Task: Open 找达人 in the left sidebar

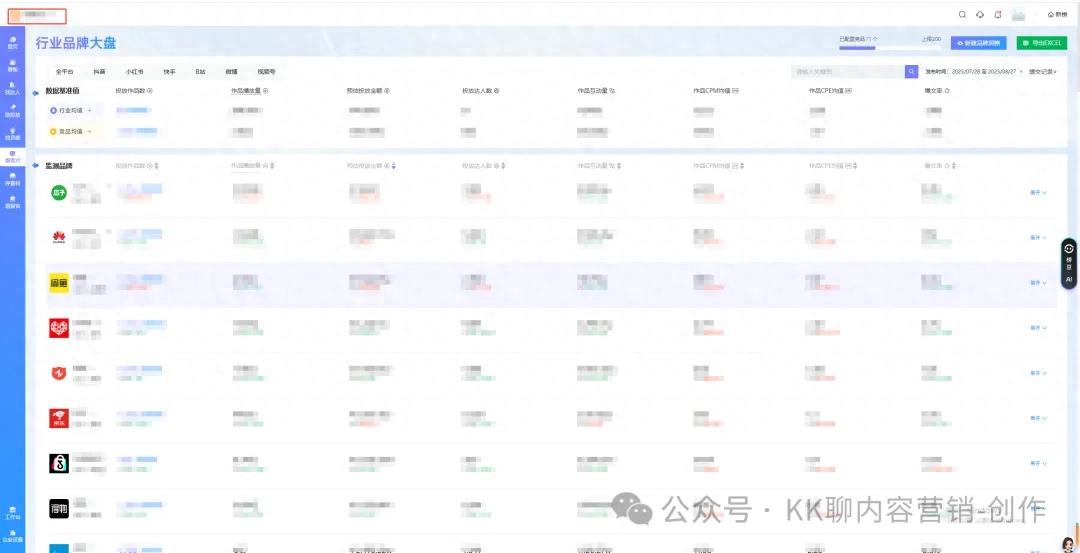Action: click(12, 88)
